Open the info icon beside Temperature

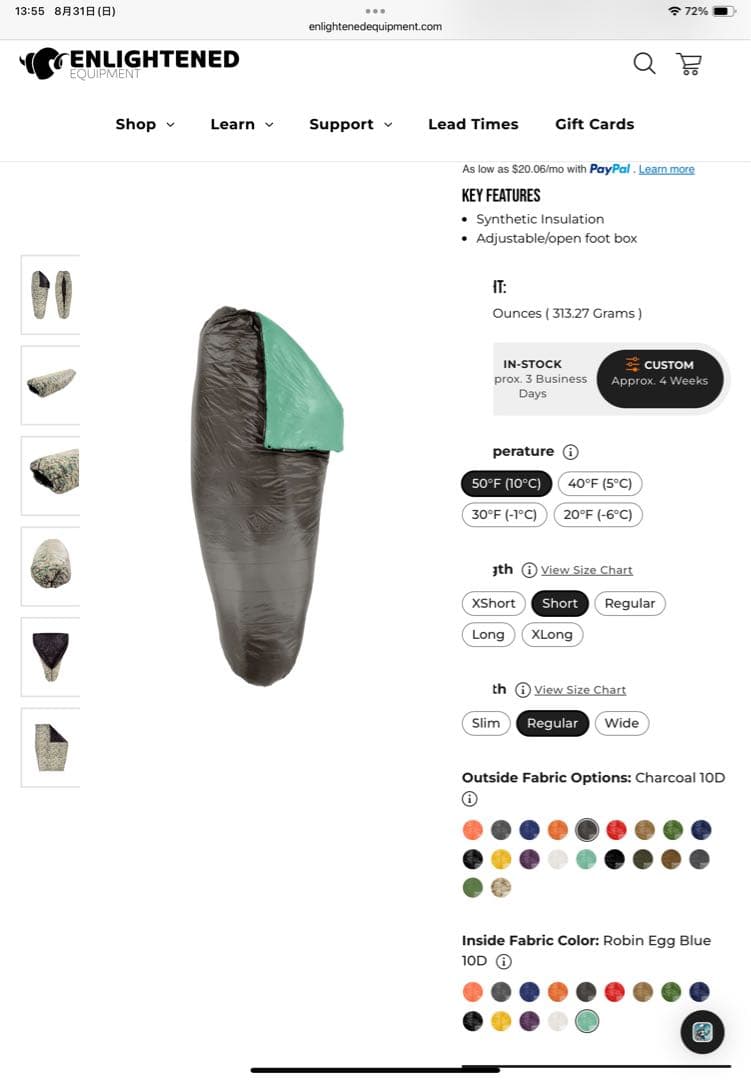point(570,451)
